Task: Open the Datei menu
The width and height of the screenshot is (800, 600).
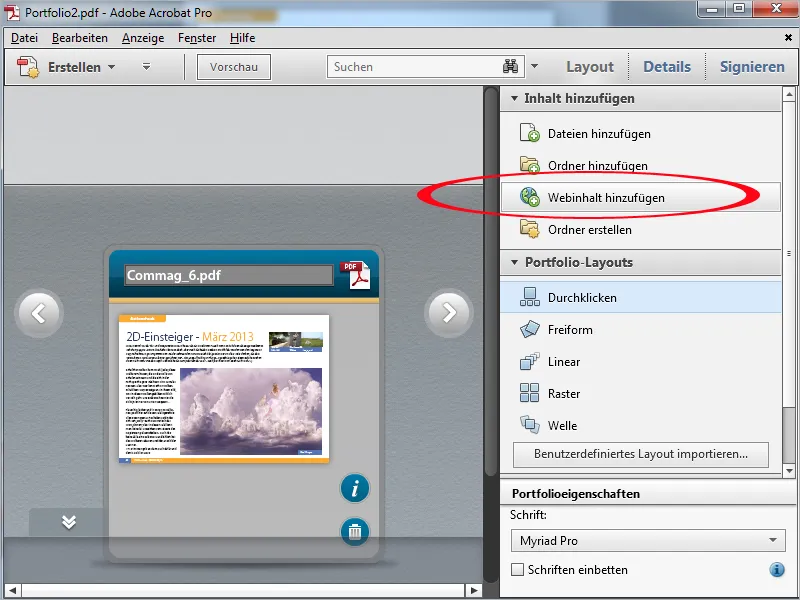Action: tap(24, 38)
